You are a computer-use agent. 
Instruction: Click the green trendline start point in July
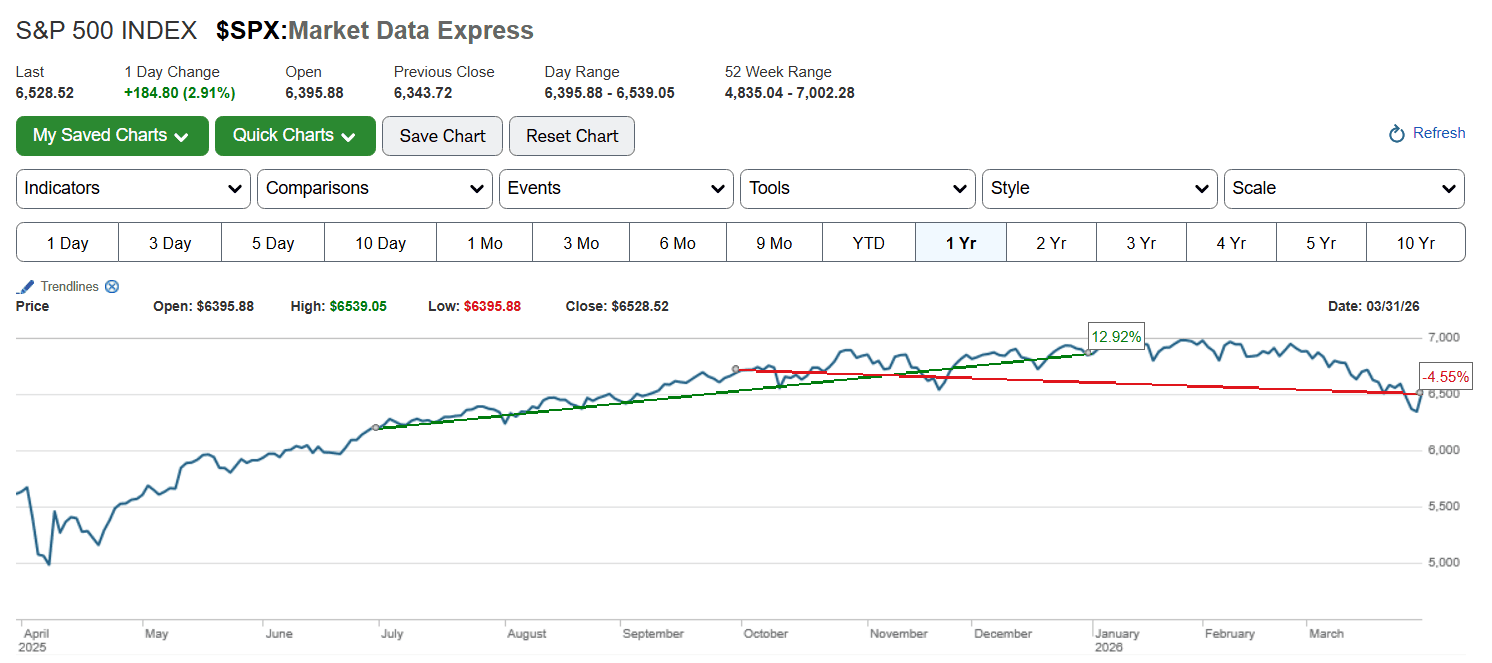coord(376,428)
